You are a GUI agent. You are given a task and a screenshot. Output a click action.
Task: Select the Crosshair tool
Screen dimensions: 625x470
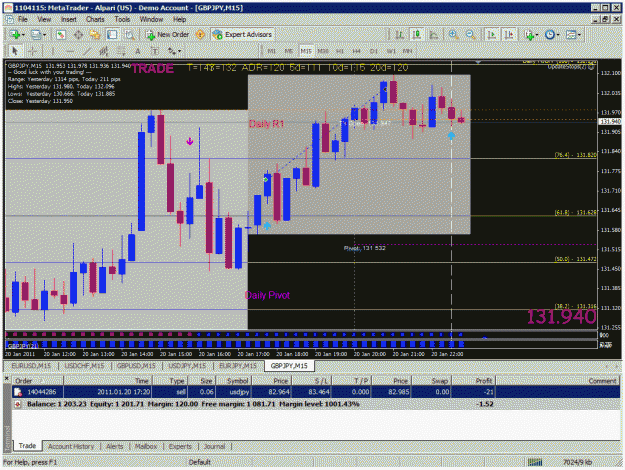tap(33, 51)
